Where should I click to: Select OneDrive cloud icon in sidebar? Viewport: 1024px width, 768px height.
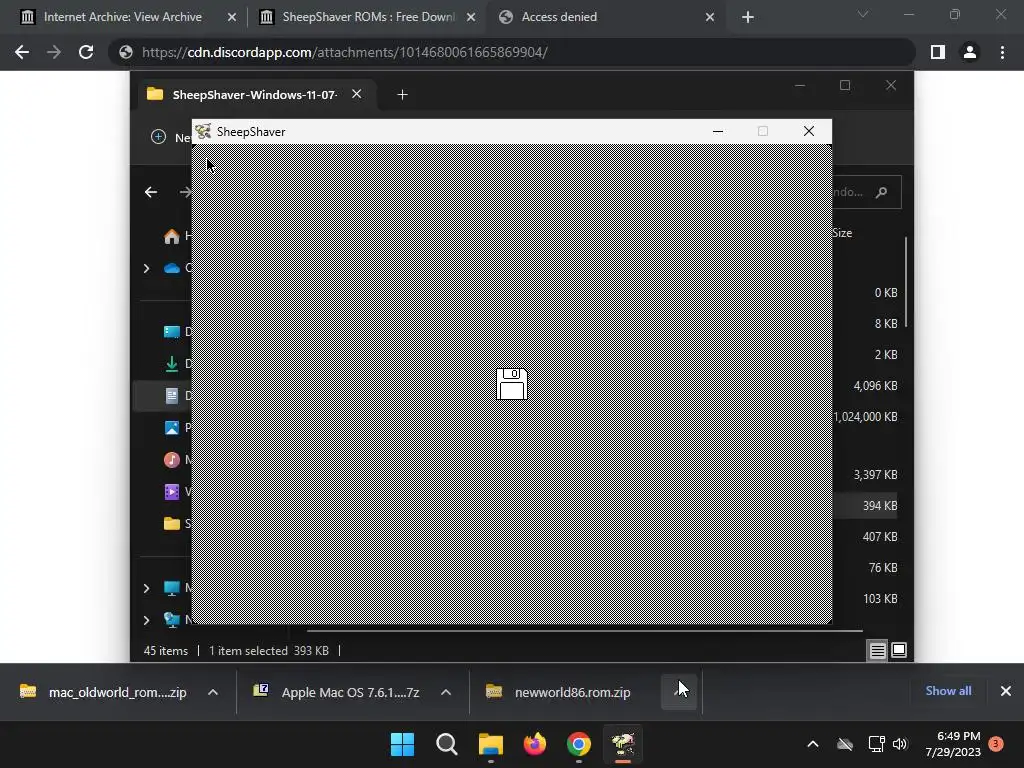172,268
